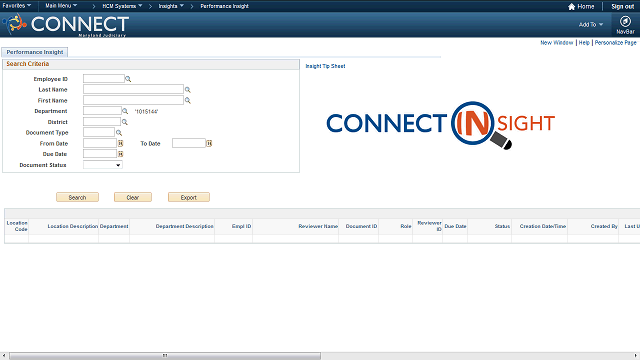The width and height of the screenshot is (640, 360).
Task: Click the Due Date column header
Action: click(455, 226)
